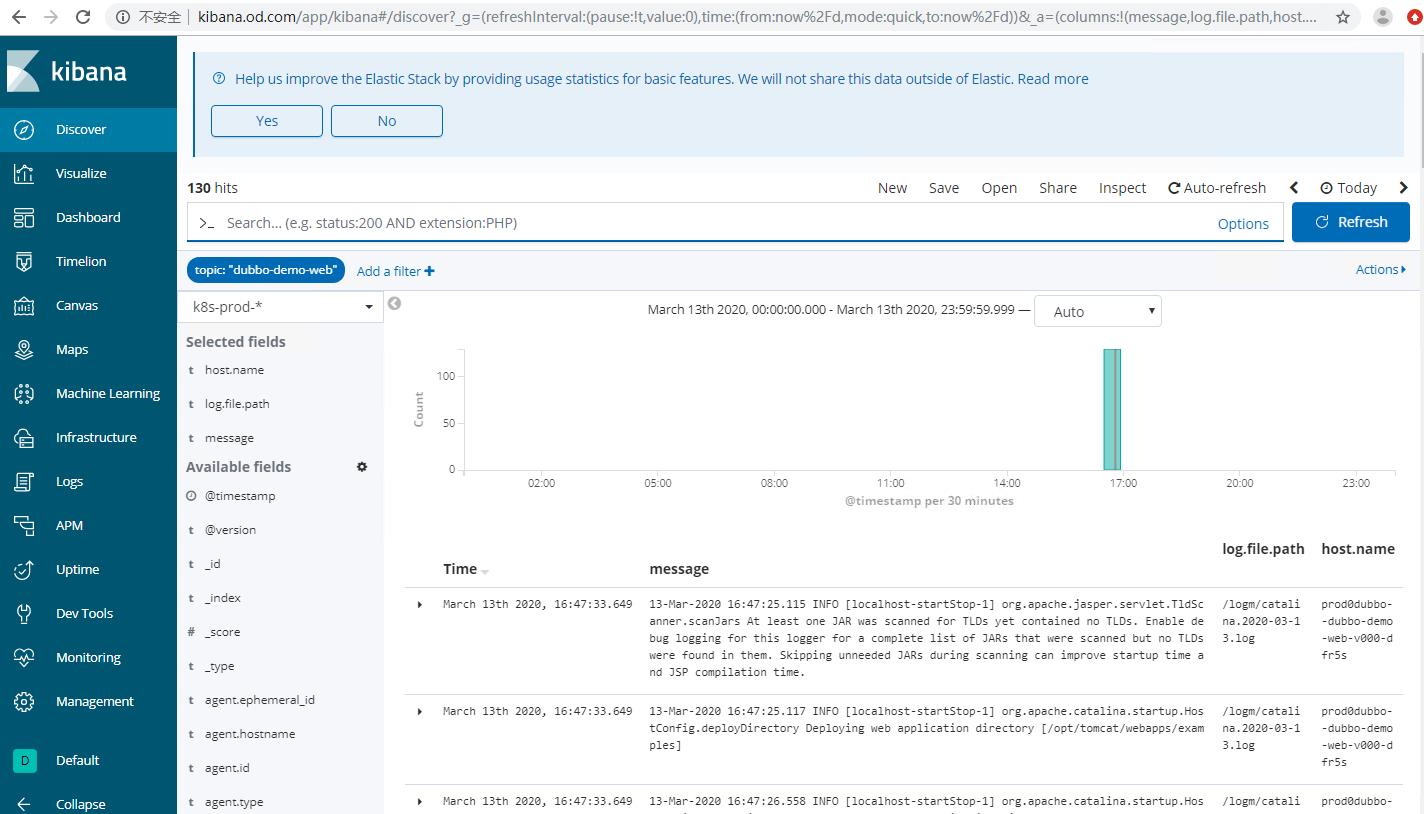Click the Share menu item

click(x=1057, y=188)
